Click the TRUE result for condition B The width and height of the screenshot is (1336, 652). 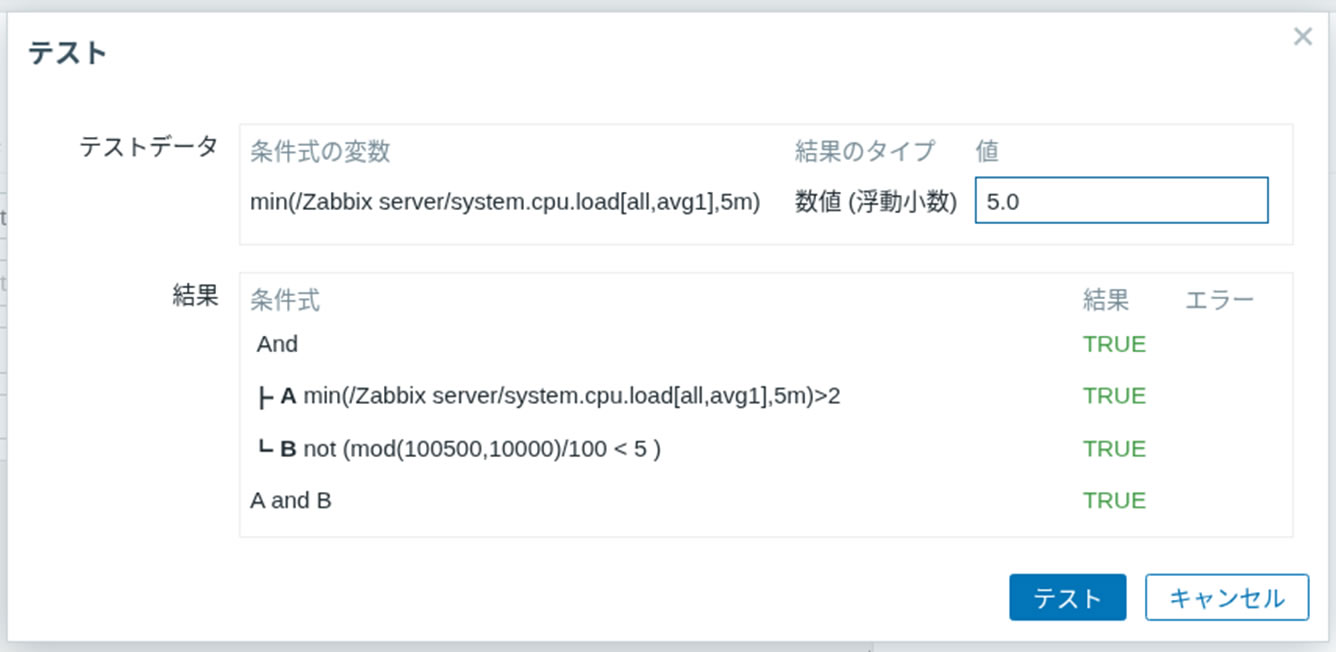coord(1113,448)
